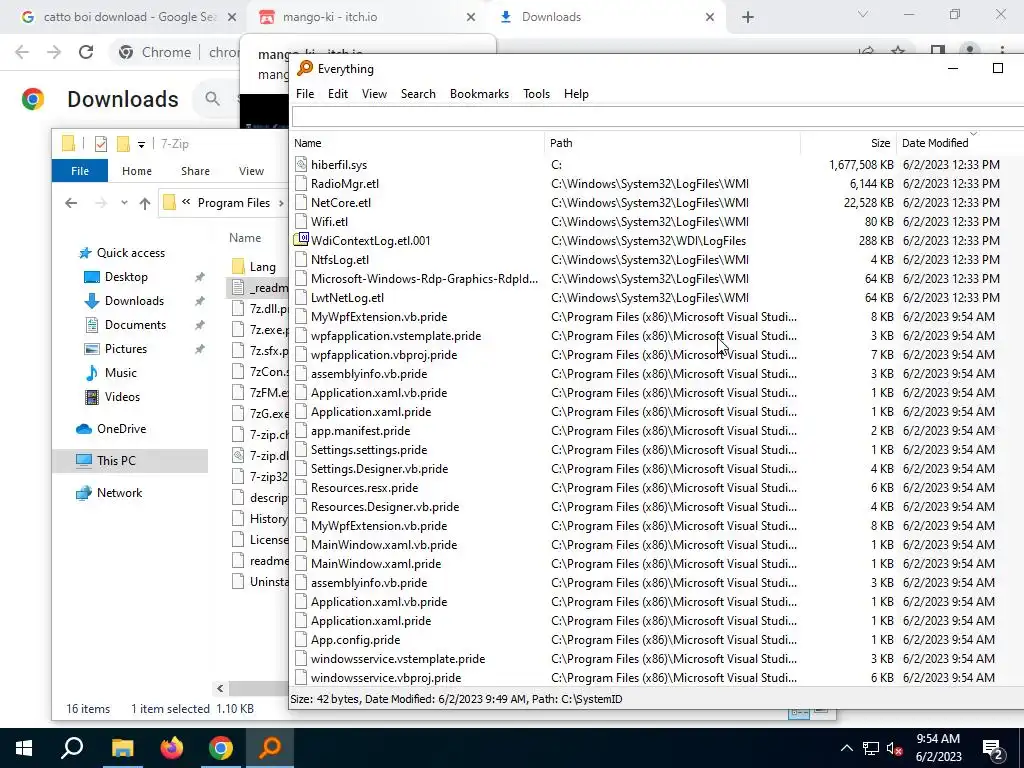Select the WdiContextLog.etl.001 file icon
Screen dimensions: 1024x768
[x=300, y=240]
